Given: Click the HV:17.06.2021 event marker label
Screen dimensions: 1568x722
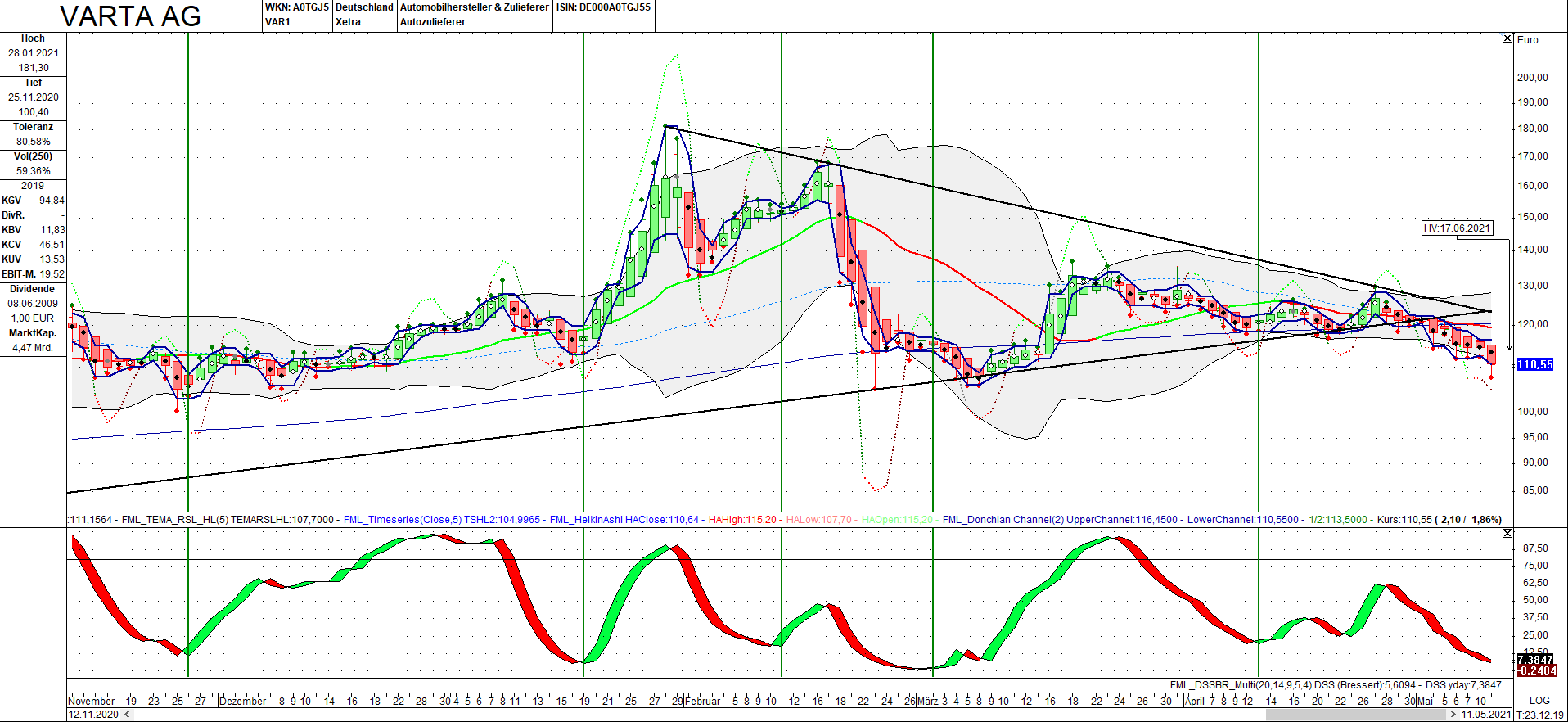Looking at the screenshot, I should [x=1458, y=228].
